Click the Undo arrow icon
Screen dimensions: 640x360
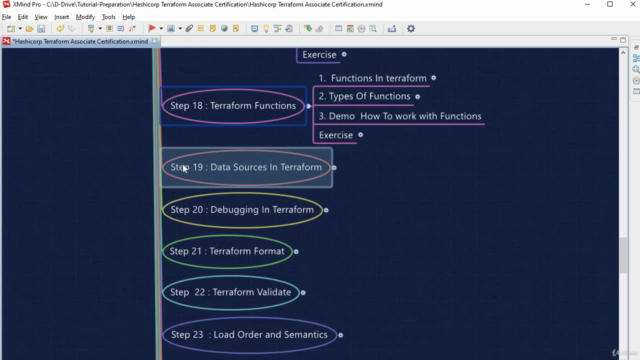60,29
